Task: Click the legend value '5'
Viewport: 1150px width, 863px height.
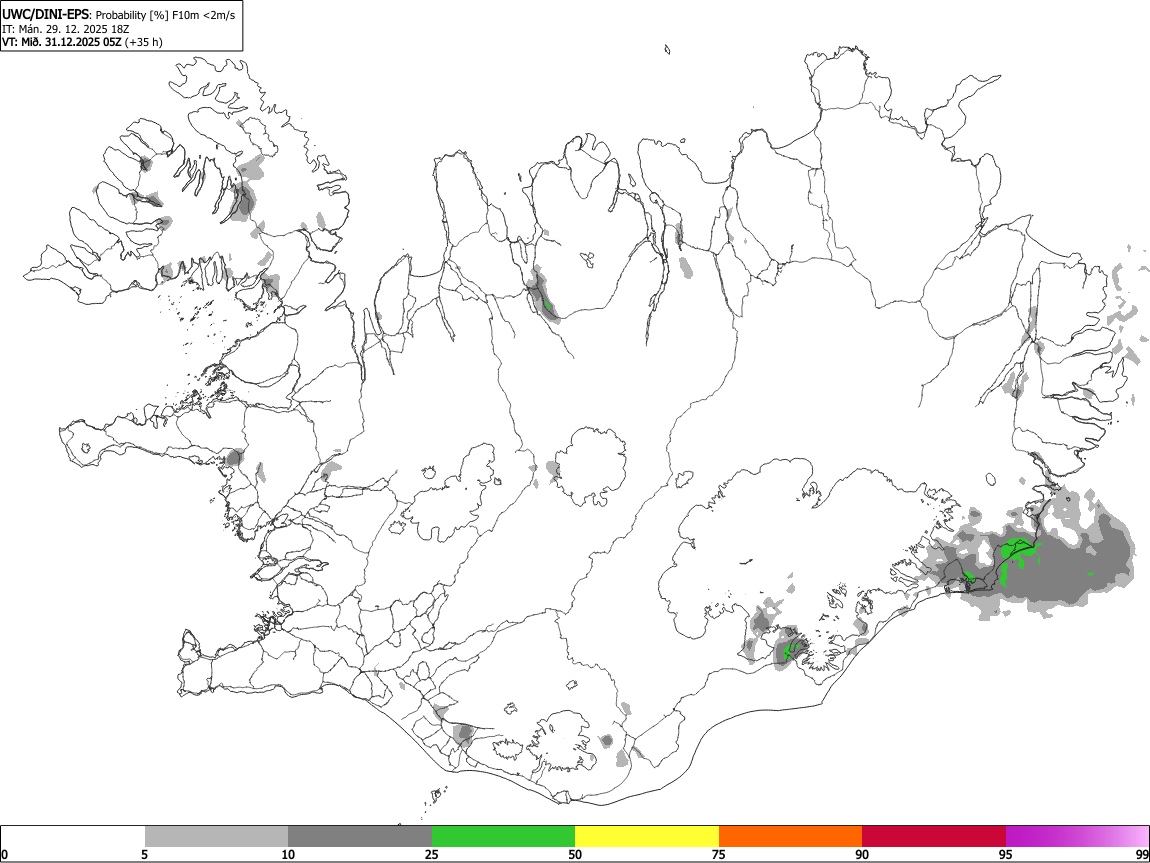Action: pyautogui.click(x=144, y=855)
